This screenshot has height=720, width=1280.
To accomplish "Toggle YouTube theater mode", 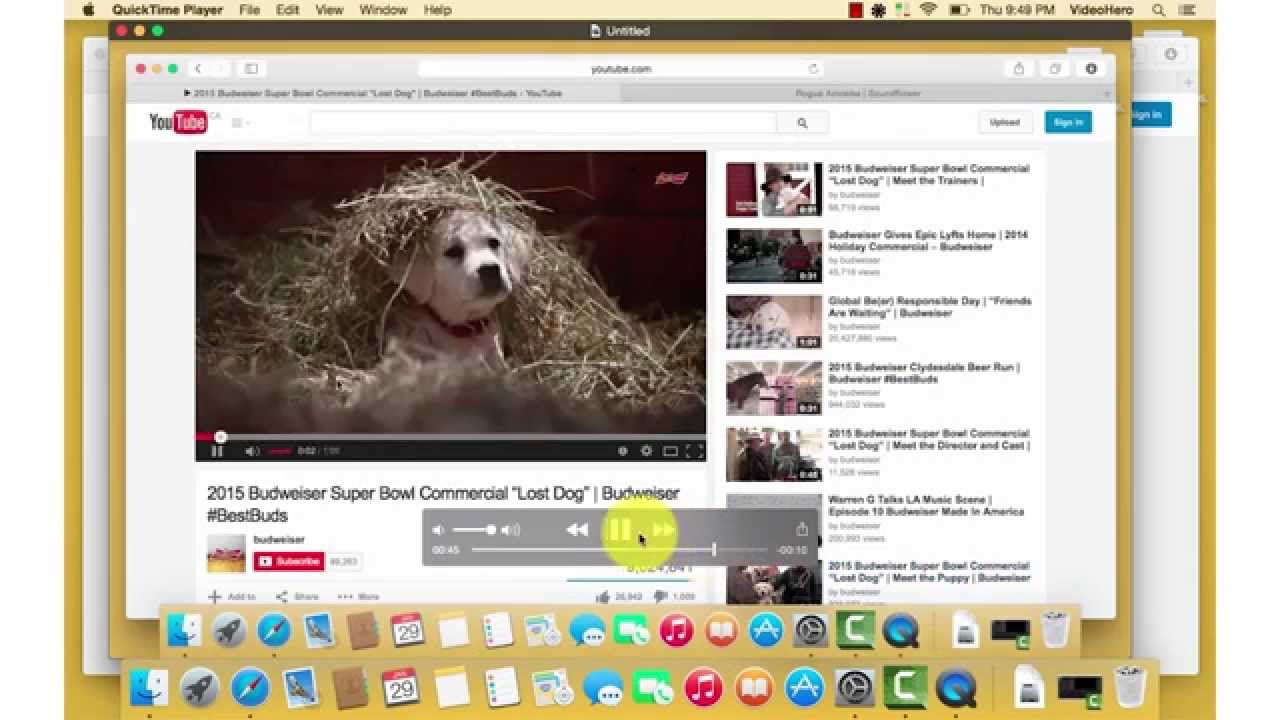I will [x=670, y=451].
